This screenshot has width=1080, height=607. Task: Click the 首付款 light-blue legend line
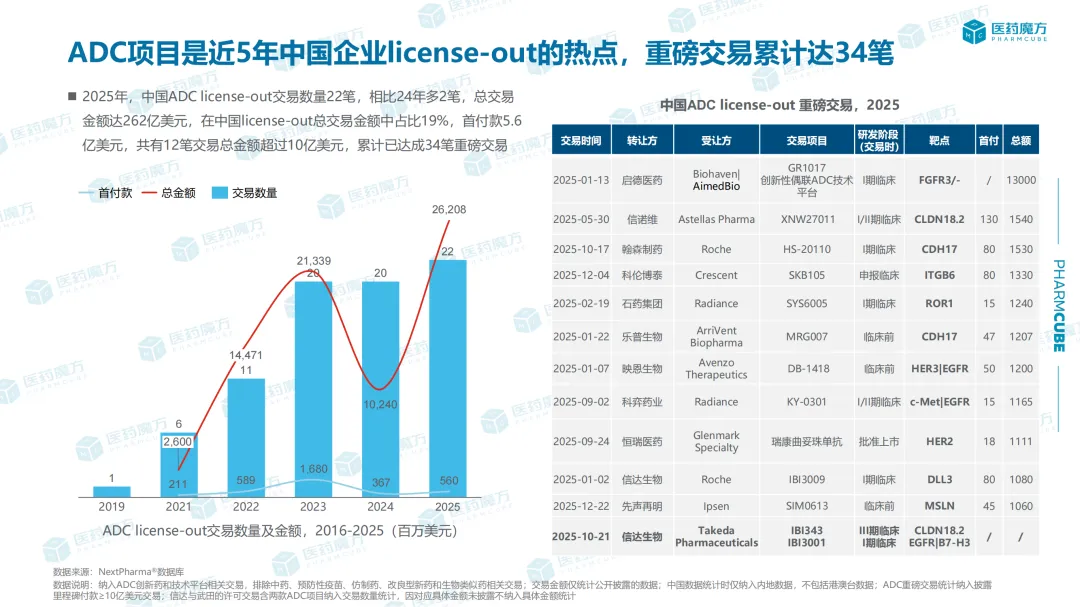coord(87,193)
